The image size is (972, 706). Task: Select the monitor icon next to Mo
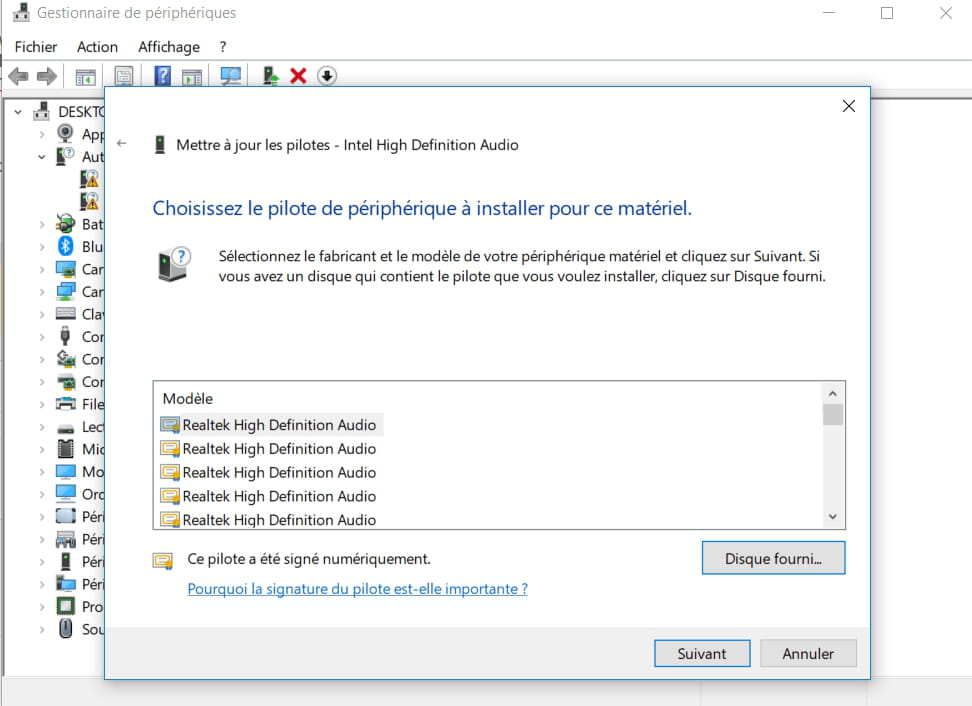pyautogui.click(x=66, y=472)
